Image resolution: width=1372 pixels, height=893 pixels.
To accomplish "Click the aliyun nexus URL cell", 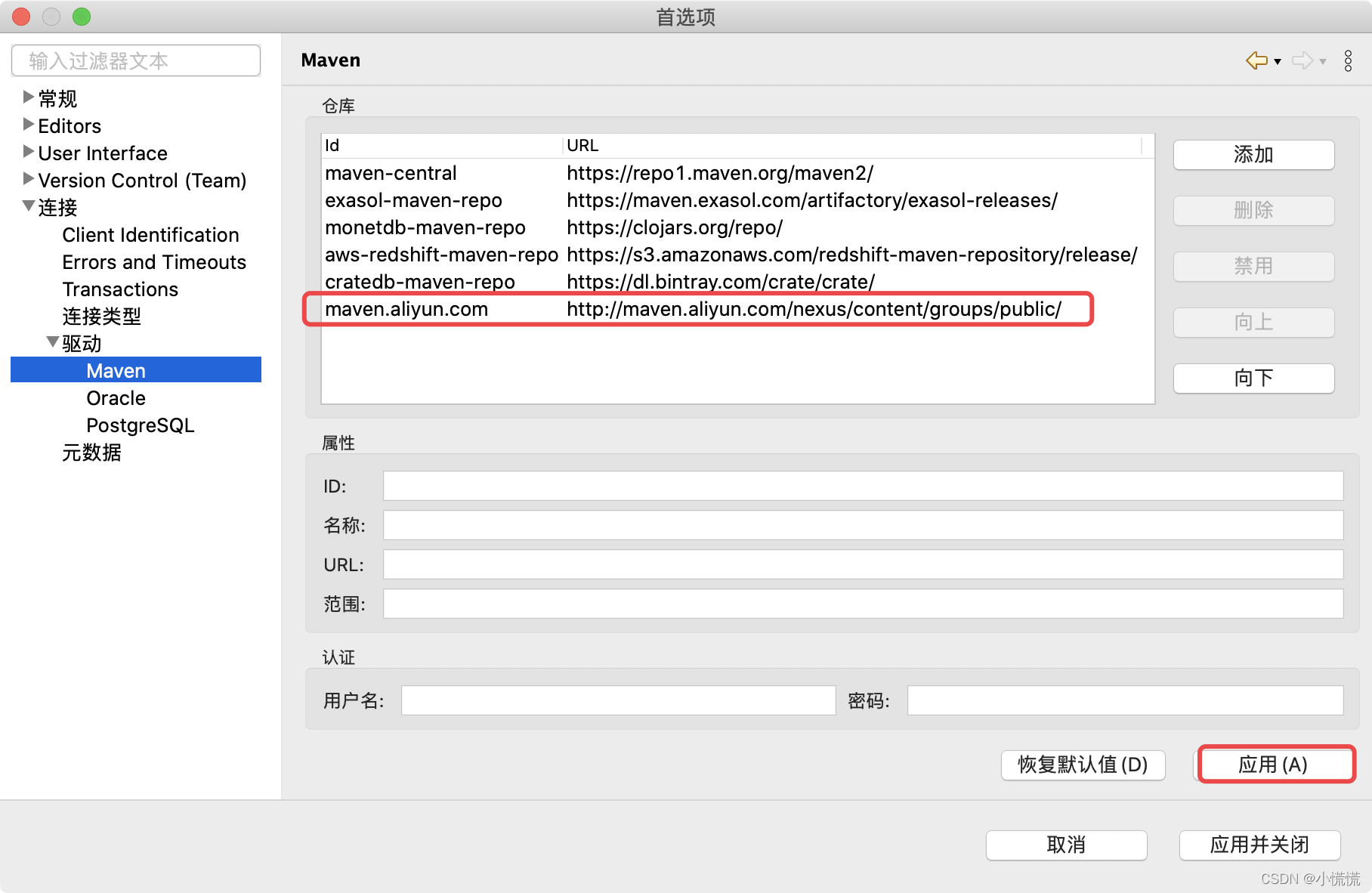I will coord(814,309).
